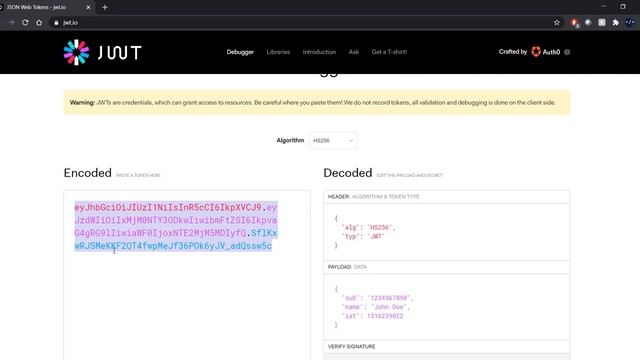Navigate forward in browser history

(x=11, y=22)
